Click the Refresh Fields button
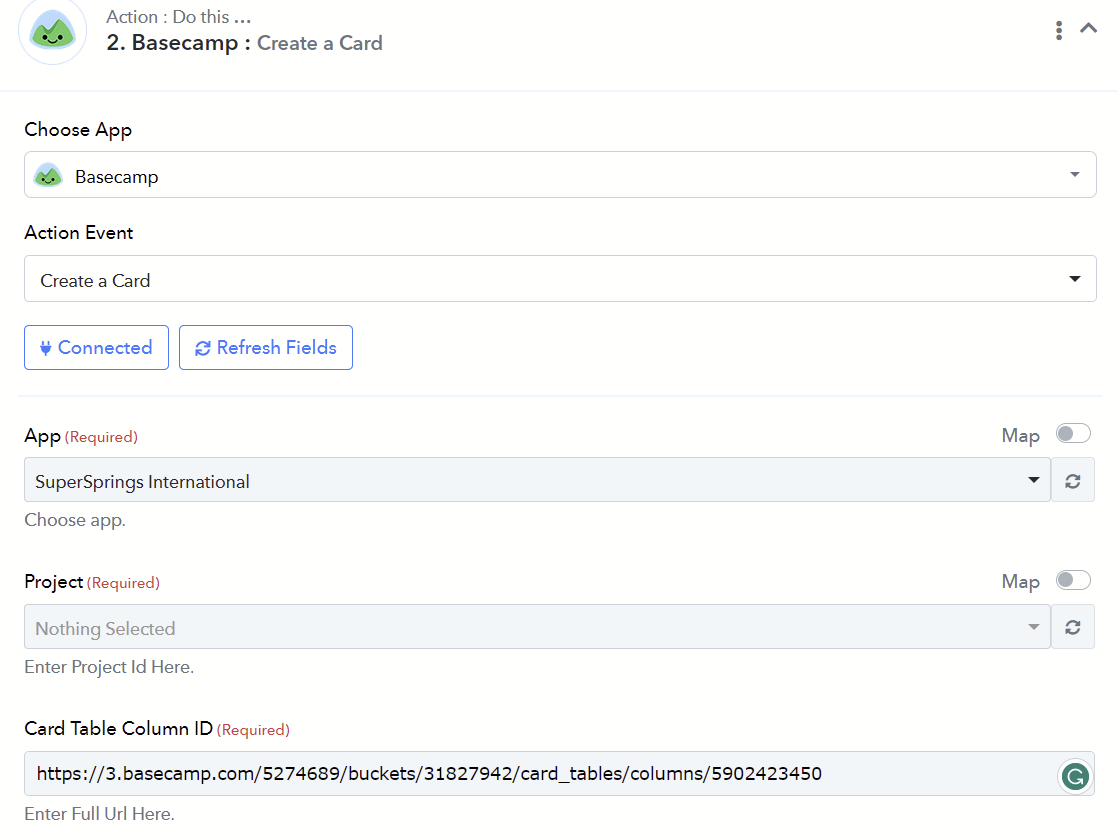The height and width of the screenshot is (840, 1118). click(x=265, y=347)
